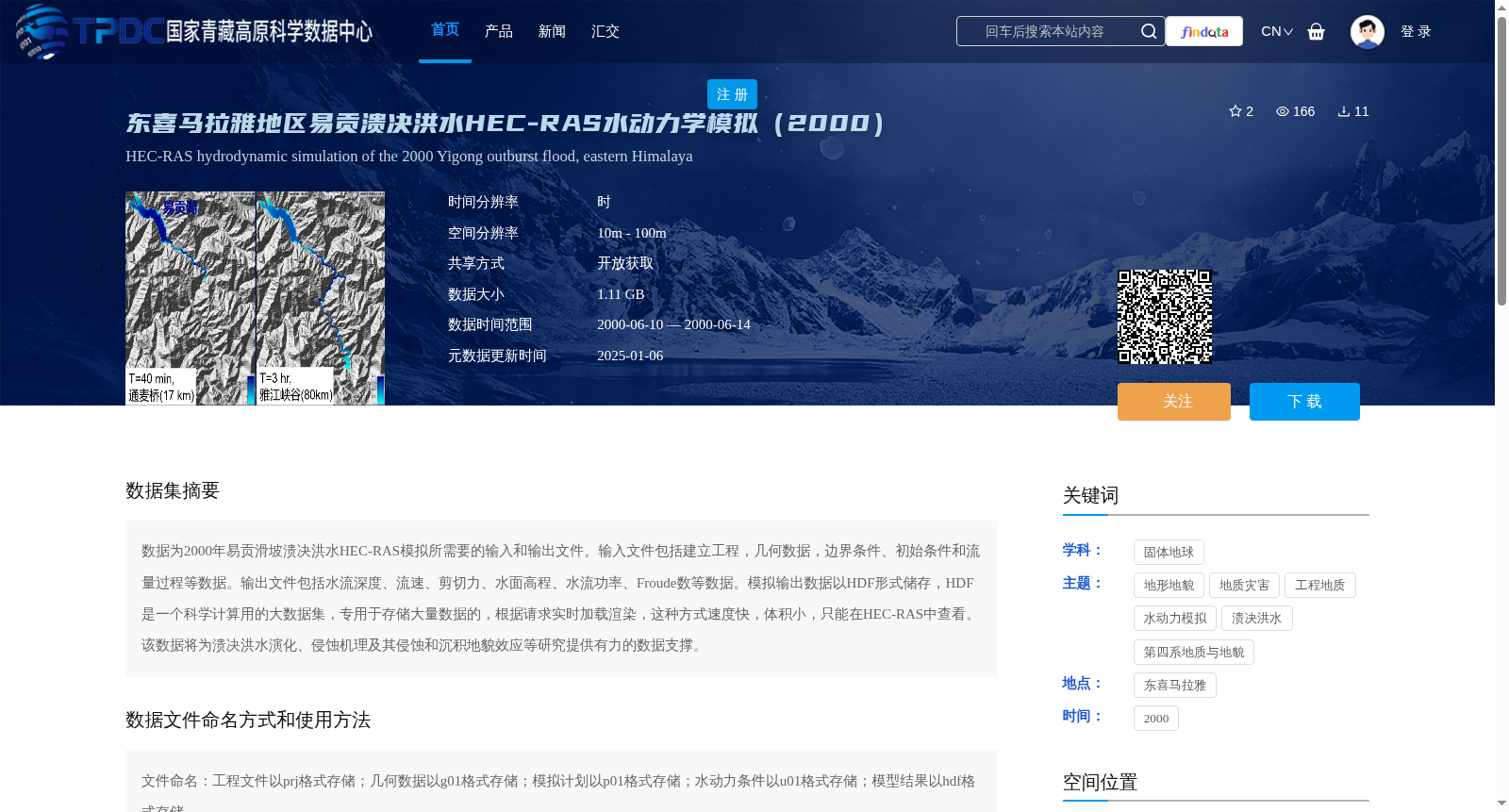Screen dimensions: 1509x812
Task: Click the 关键词 sidebar heading
Action: click(1090, 495)
